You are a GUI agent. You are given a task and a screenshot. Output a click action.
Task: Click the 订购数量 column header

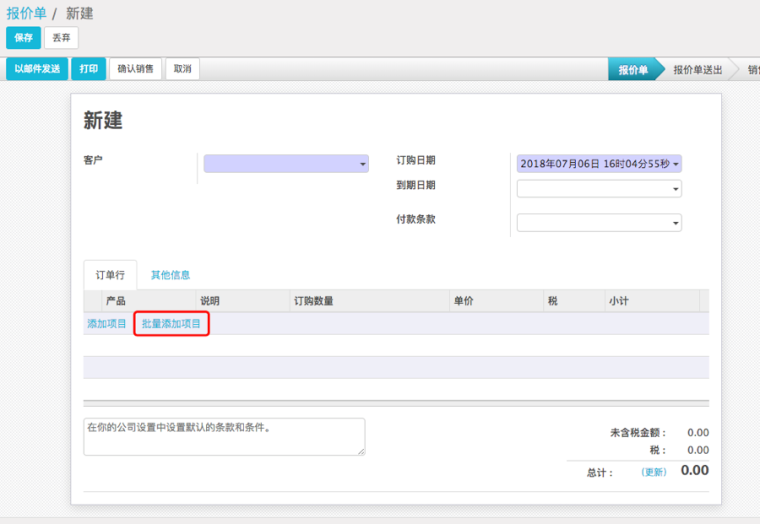point(313,301)
